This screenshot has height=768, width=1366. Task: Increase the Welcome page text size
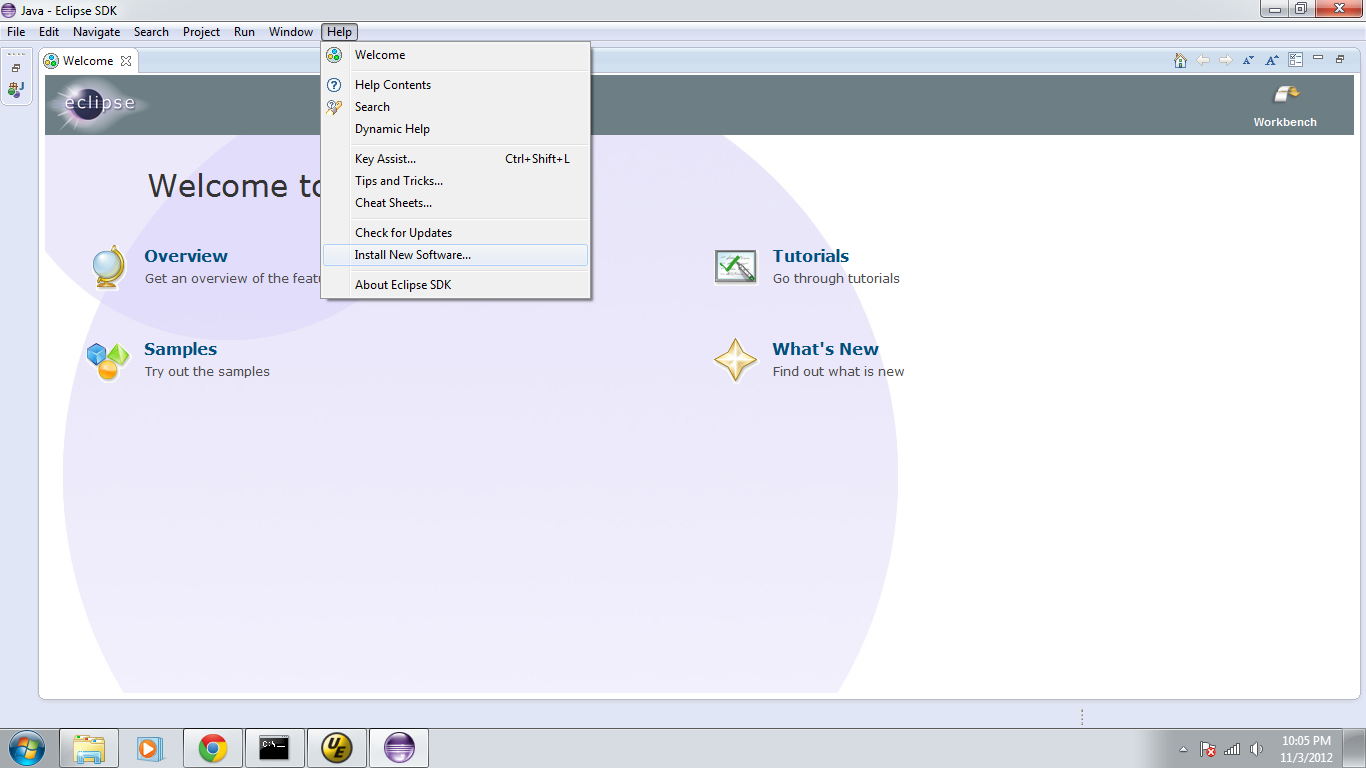(1271, 60)
